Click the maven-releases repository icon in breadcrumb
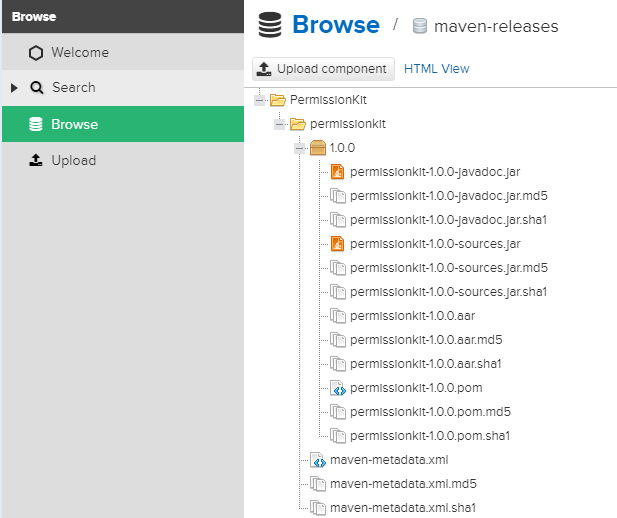 click(x=420, y=27)
